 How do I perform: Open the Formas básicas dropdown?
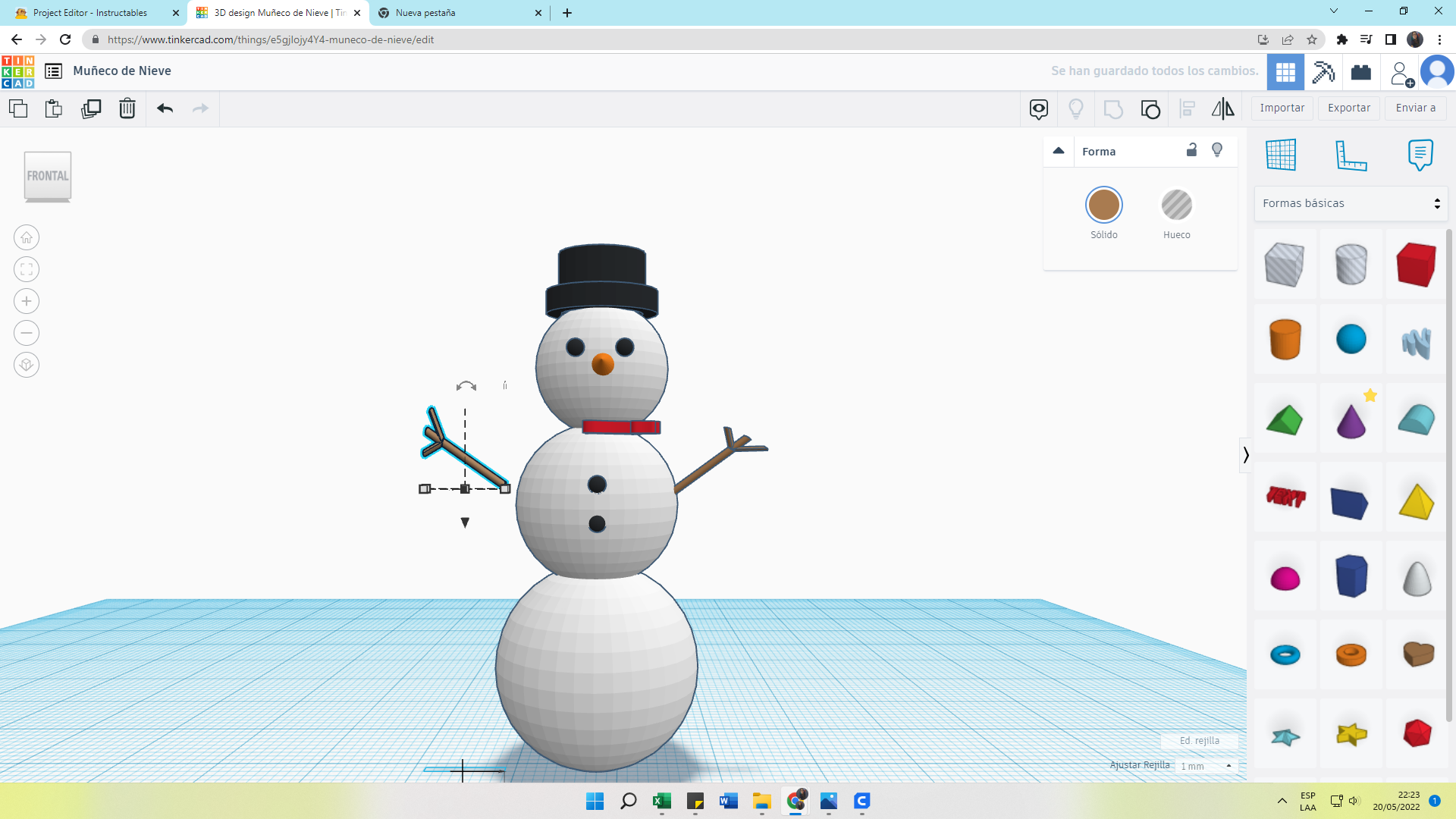pyautogui.click(x=1351, y=203)
